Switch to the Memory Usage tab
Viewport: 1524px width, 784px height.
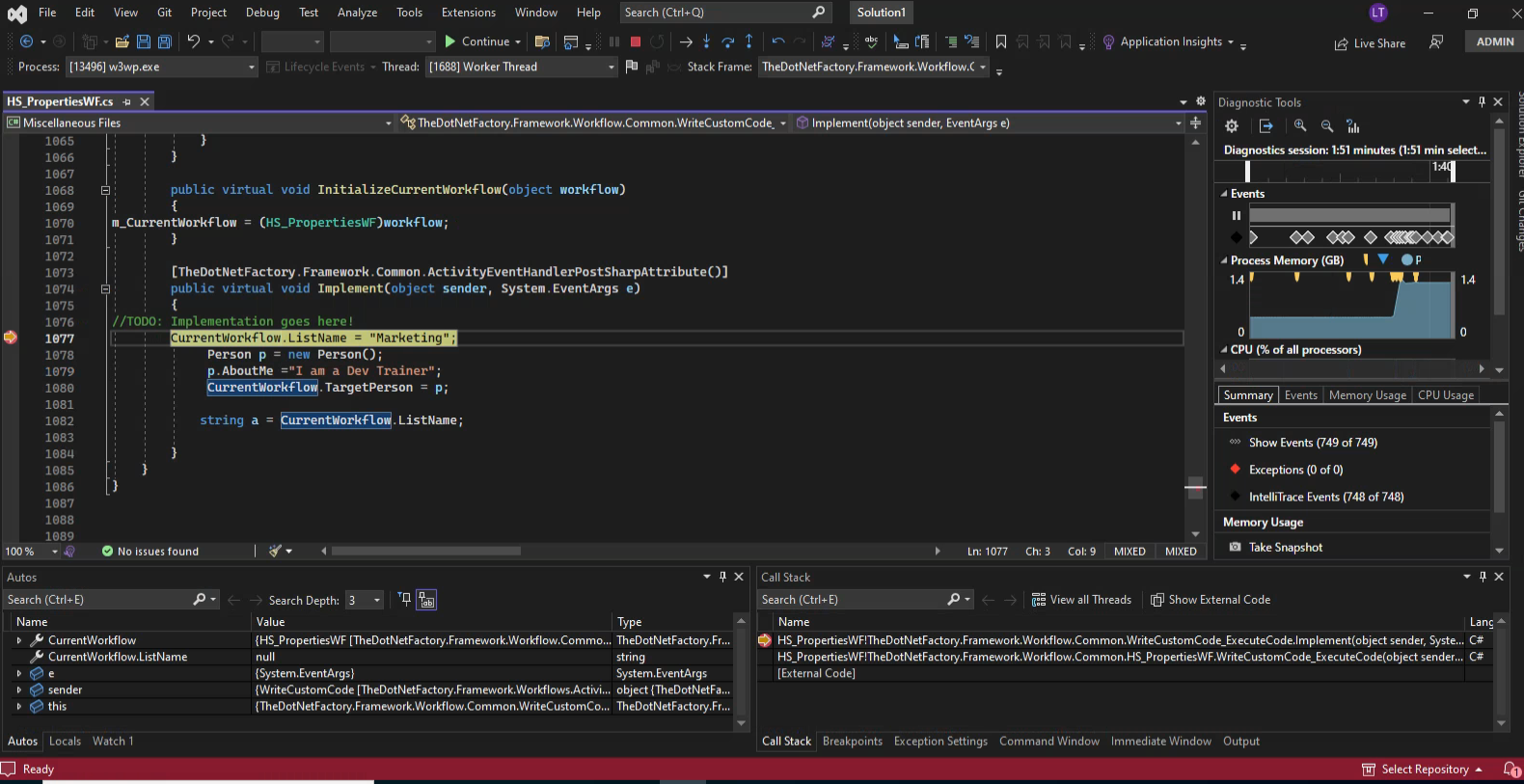click(1367, 395)
